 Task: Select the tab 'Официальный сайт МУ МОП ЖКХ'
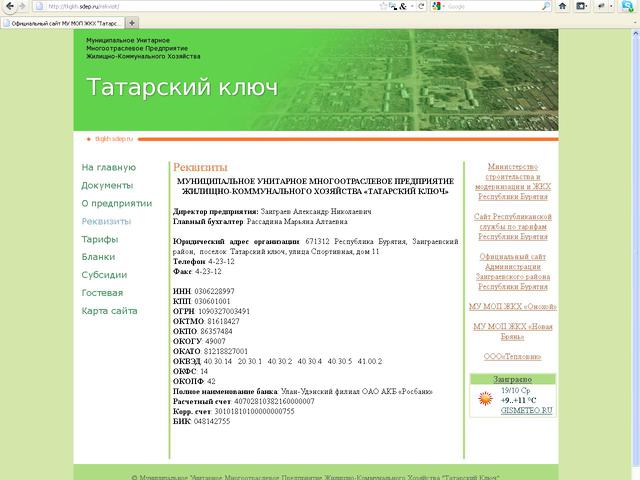click(x=63, y=23)
